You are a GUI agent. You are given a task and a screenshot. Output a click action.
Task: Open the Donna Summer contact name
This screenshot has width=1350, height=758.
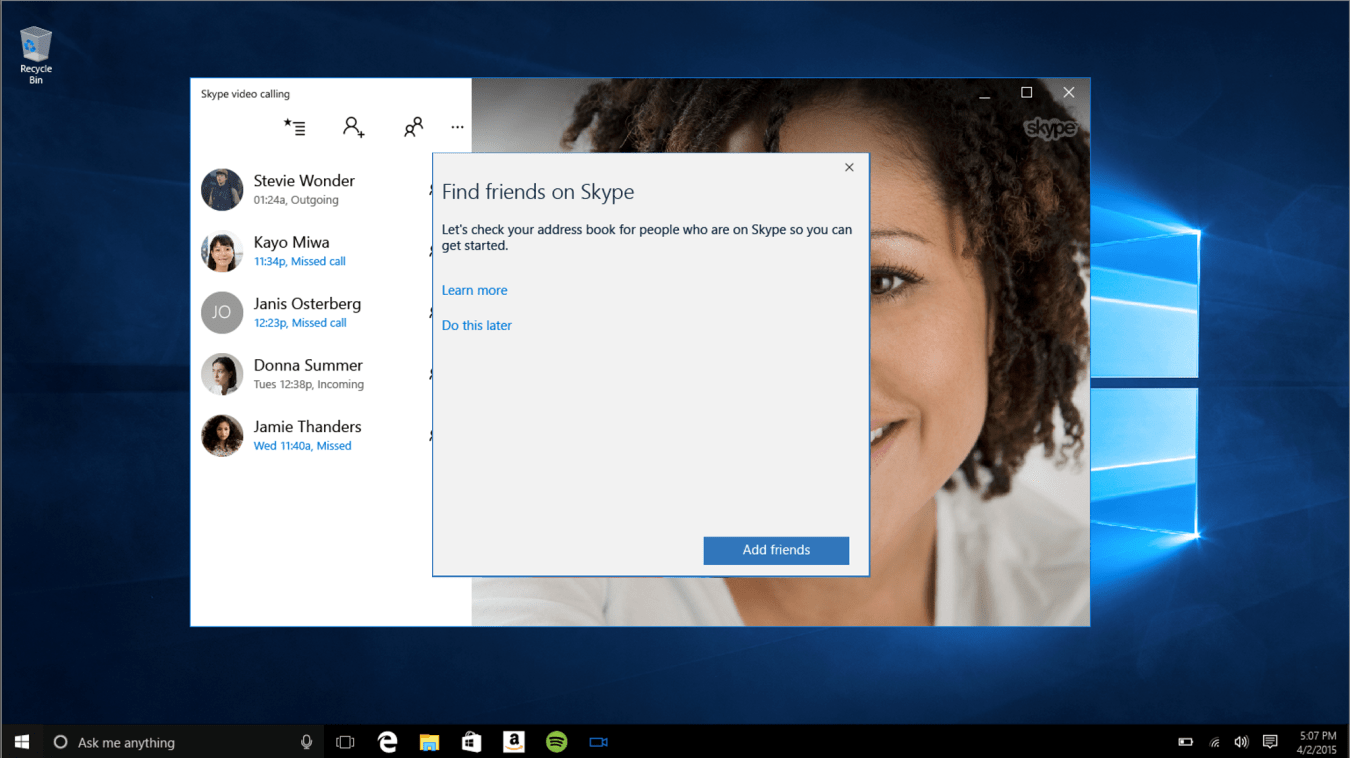click(308, 365)
